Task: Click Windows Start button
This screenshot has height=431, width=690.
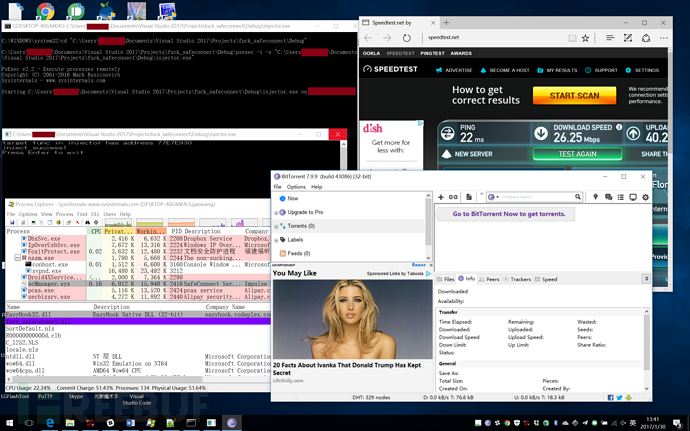Action: pos(9,423)
